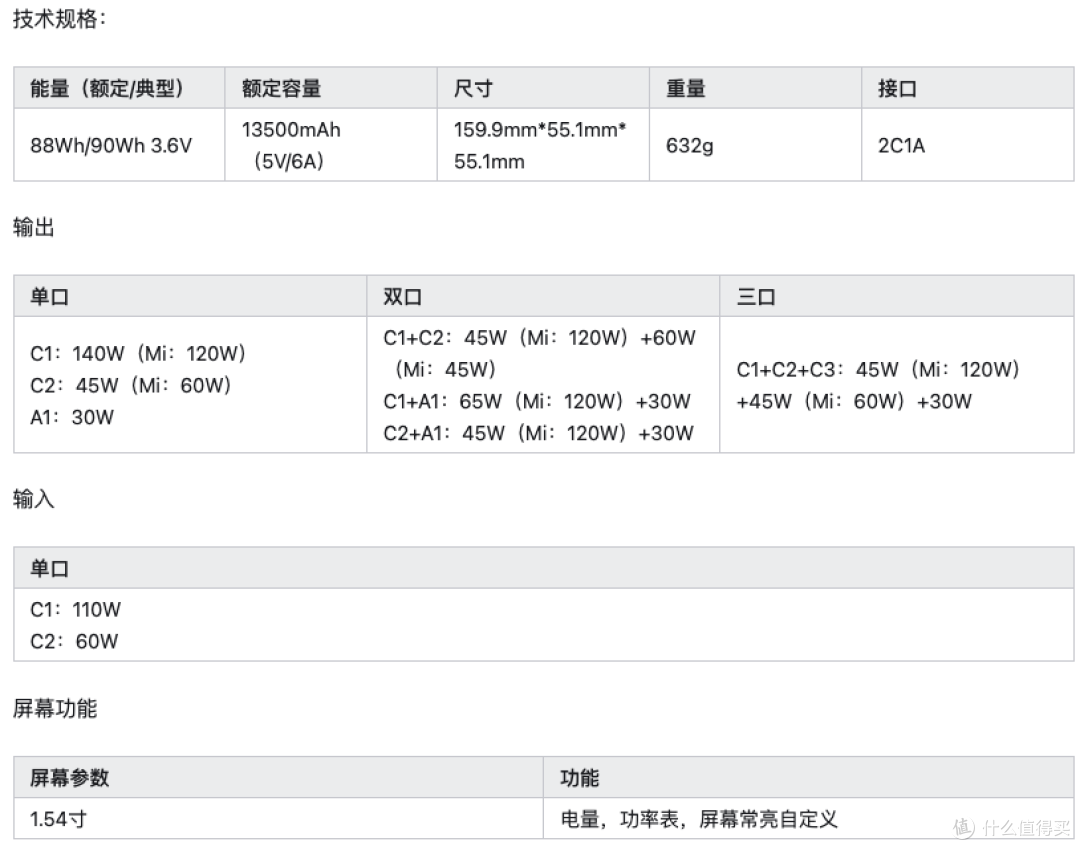Select the 'C2: 60W' input line
The image size is (1080, 850).
click(x=74, y=641)
